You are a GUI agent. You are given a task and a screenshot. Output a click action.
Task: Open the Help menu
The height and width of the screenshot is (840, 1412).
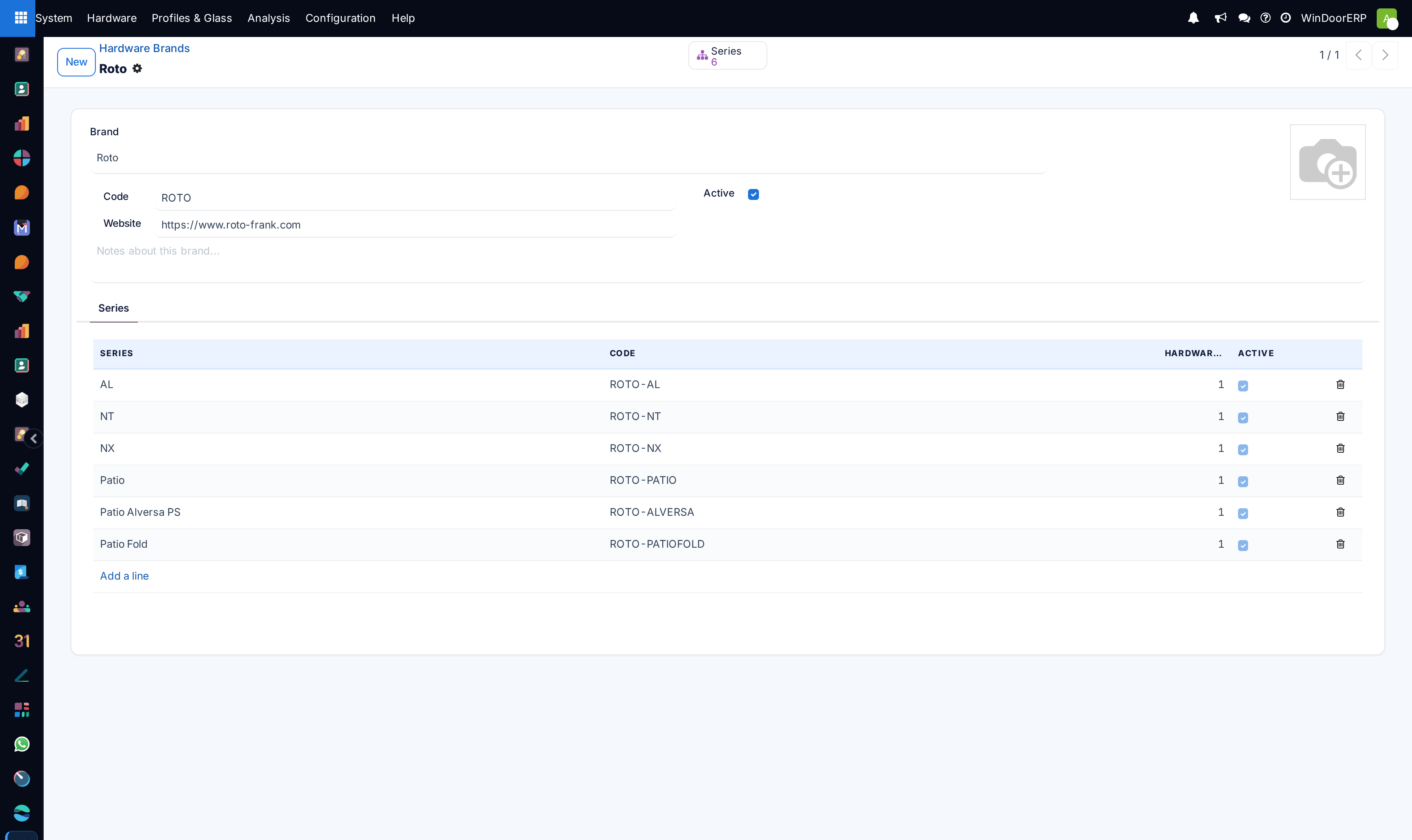403,18
